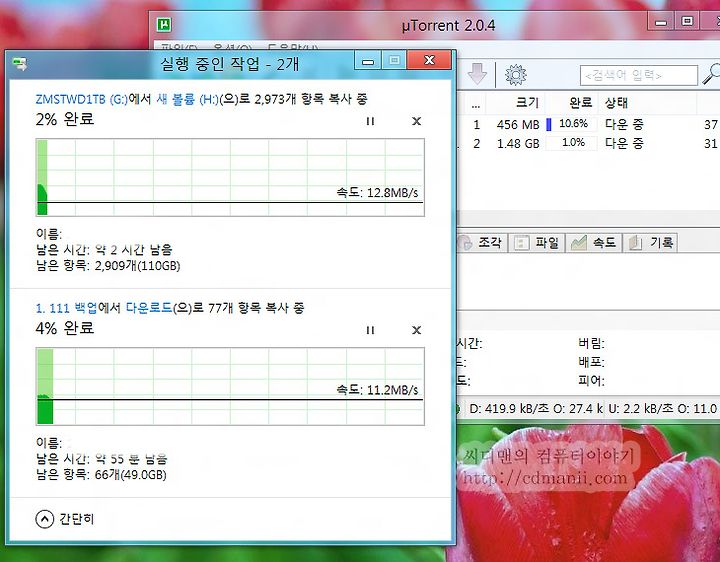Pause the G: to H: copy job
Screen dimensions: 720x562
coord(370,121)
